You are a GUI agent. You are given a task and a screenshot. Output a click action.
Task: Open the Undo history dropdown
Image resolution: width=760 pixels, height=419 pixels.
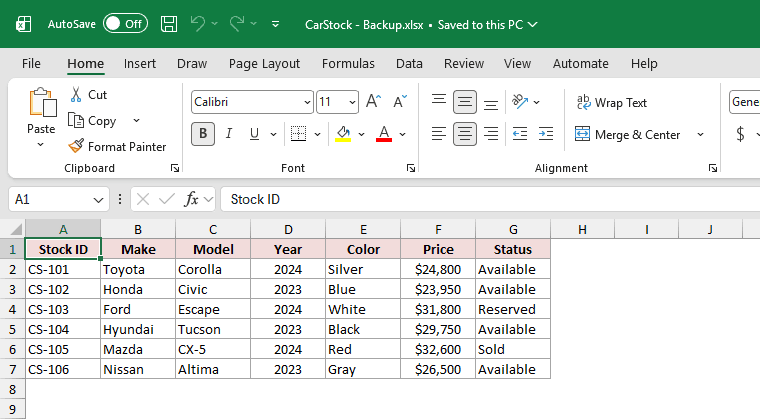tap(215, 24)
